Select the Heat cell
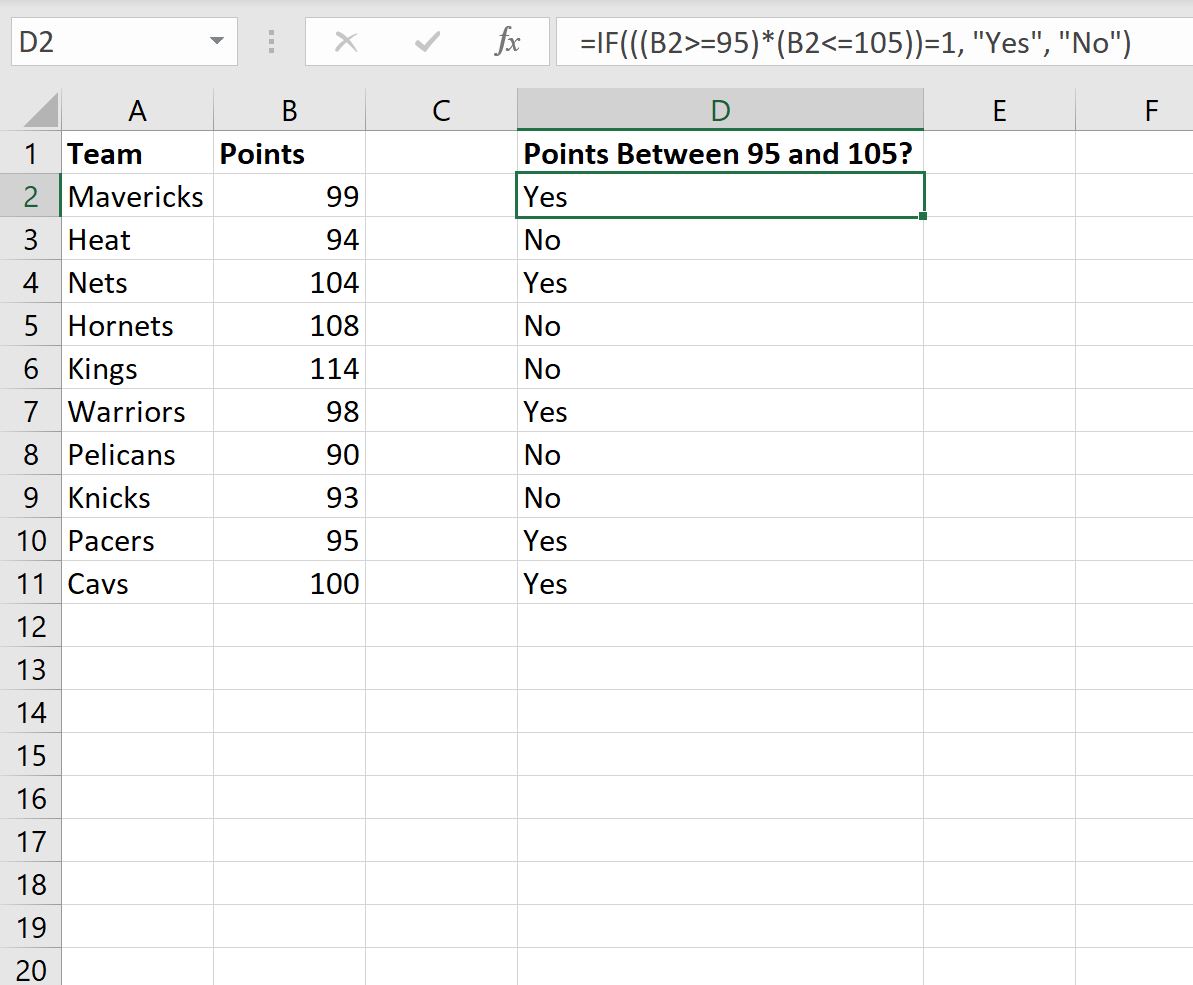 pos(137,240)
